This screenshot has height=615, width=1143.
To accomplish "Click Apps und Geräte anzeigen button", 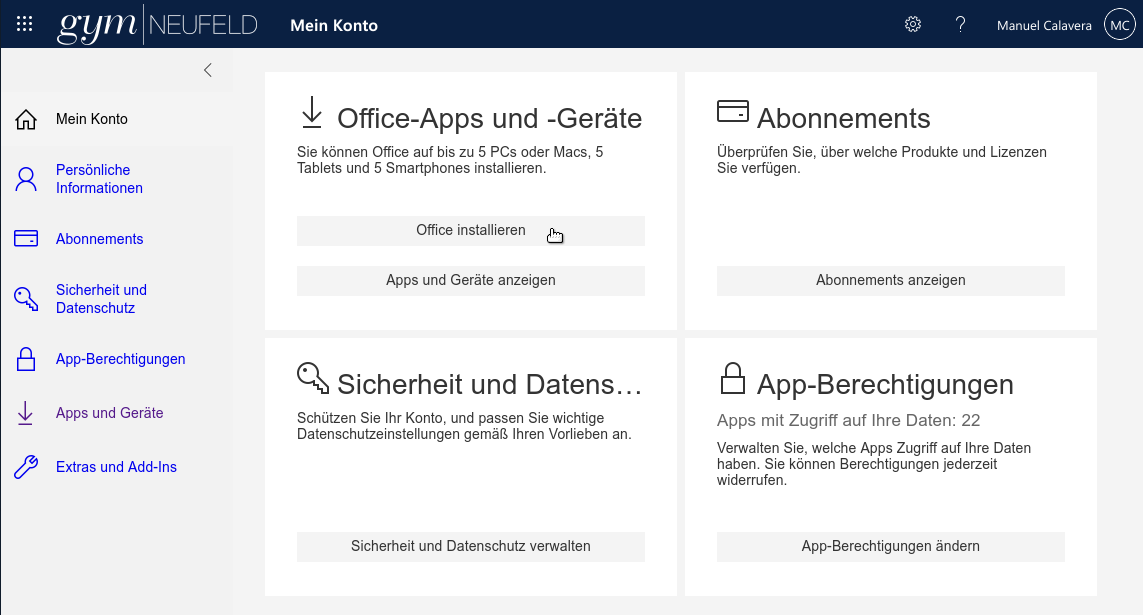I will click(470, 281).
